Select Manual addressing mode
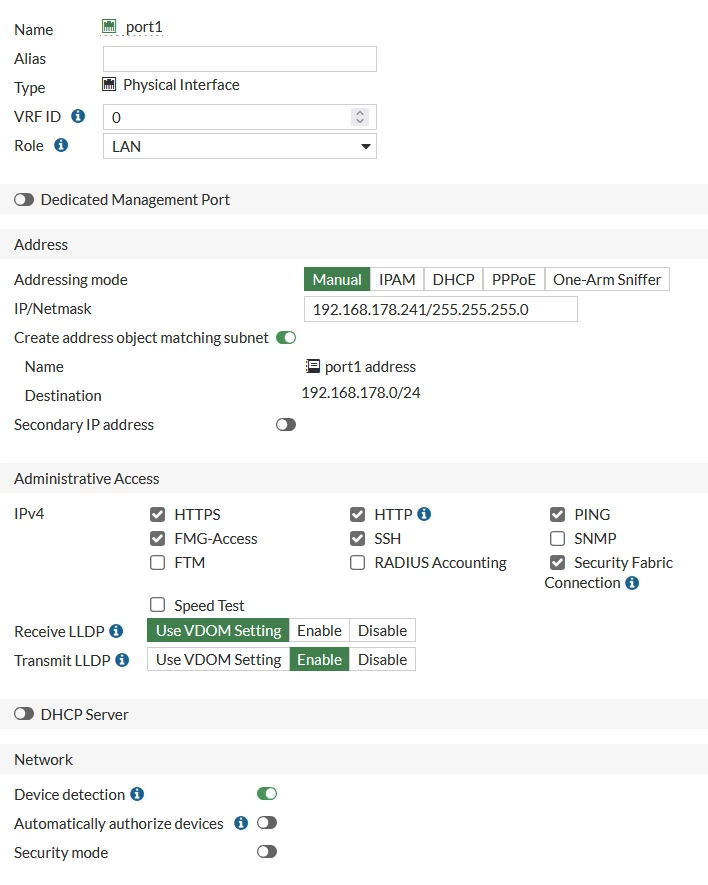This screenshot has height=885, width=708. pyautogui.click(x=337, y=279)
